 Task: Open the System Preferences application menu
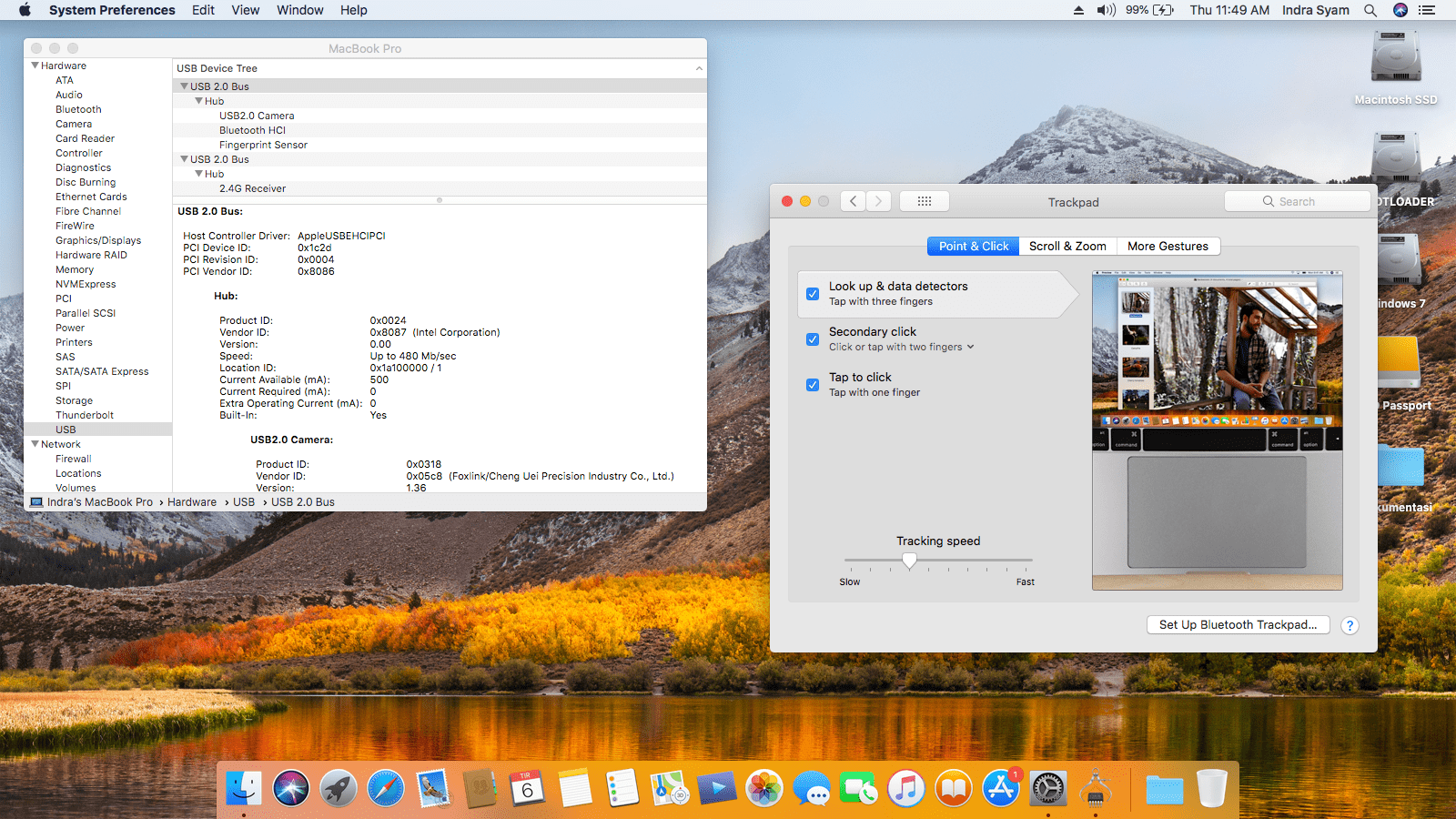112,10
